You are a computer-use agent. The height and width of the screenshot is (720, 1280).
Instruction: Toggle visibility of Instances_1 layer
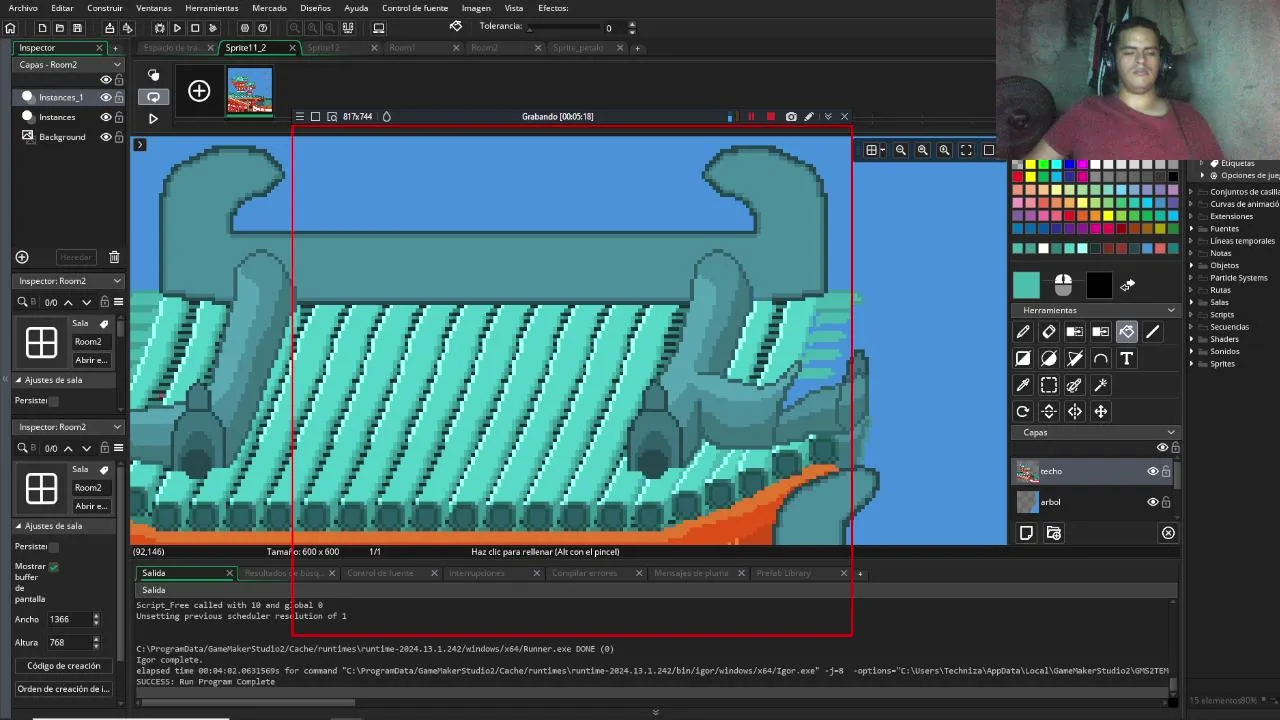tap(105, 97)
